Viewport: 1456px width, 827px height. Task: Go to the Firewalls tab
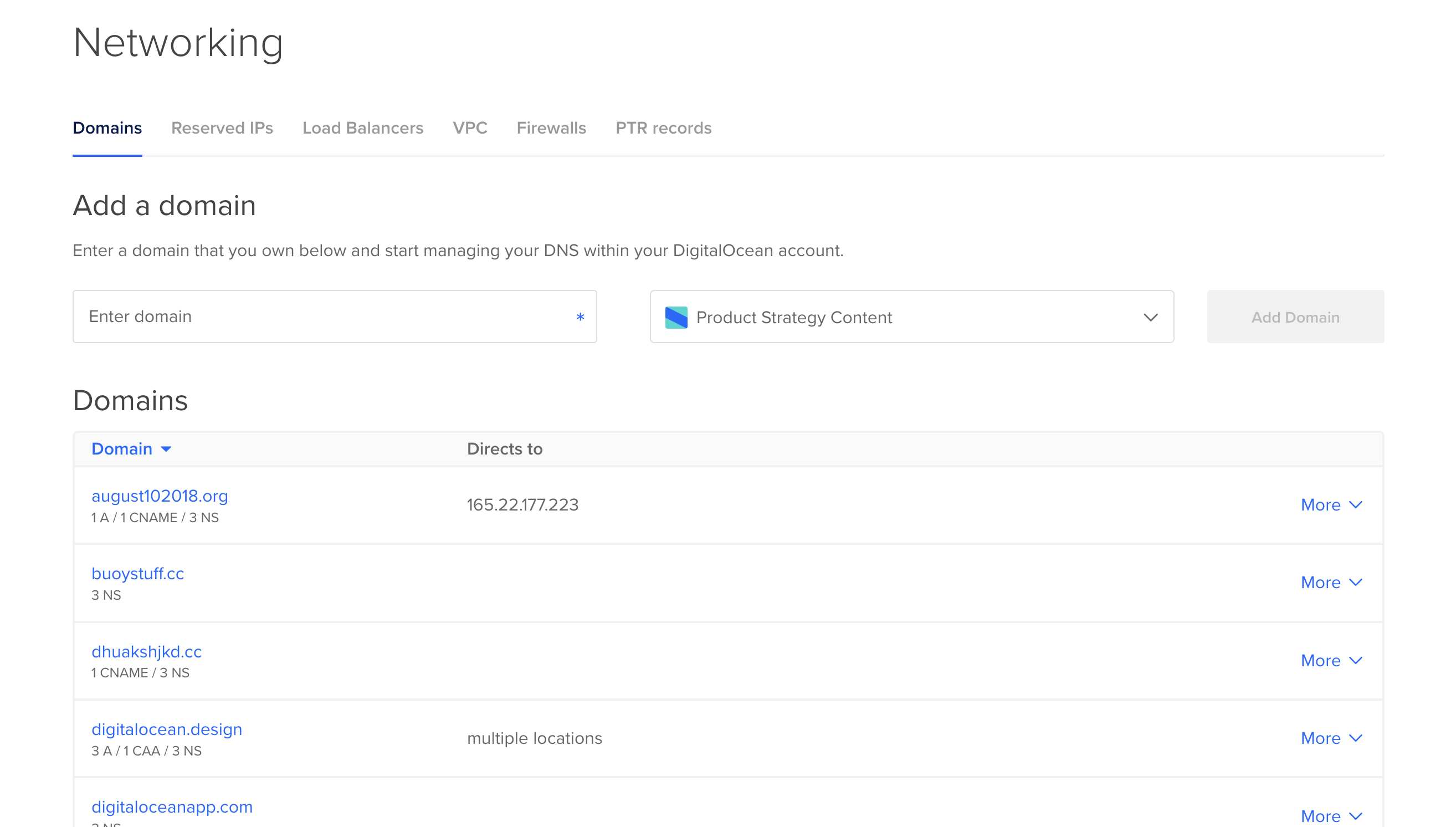[x=551, y=128]
